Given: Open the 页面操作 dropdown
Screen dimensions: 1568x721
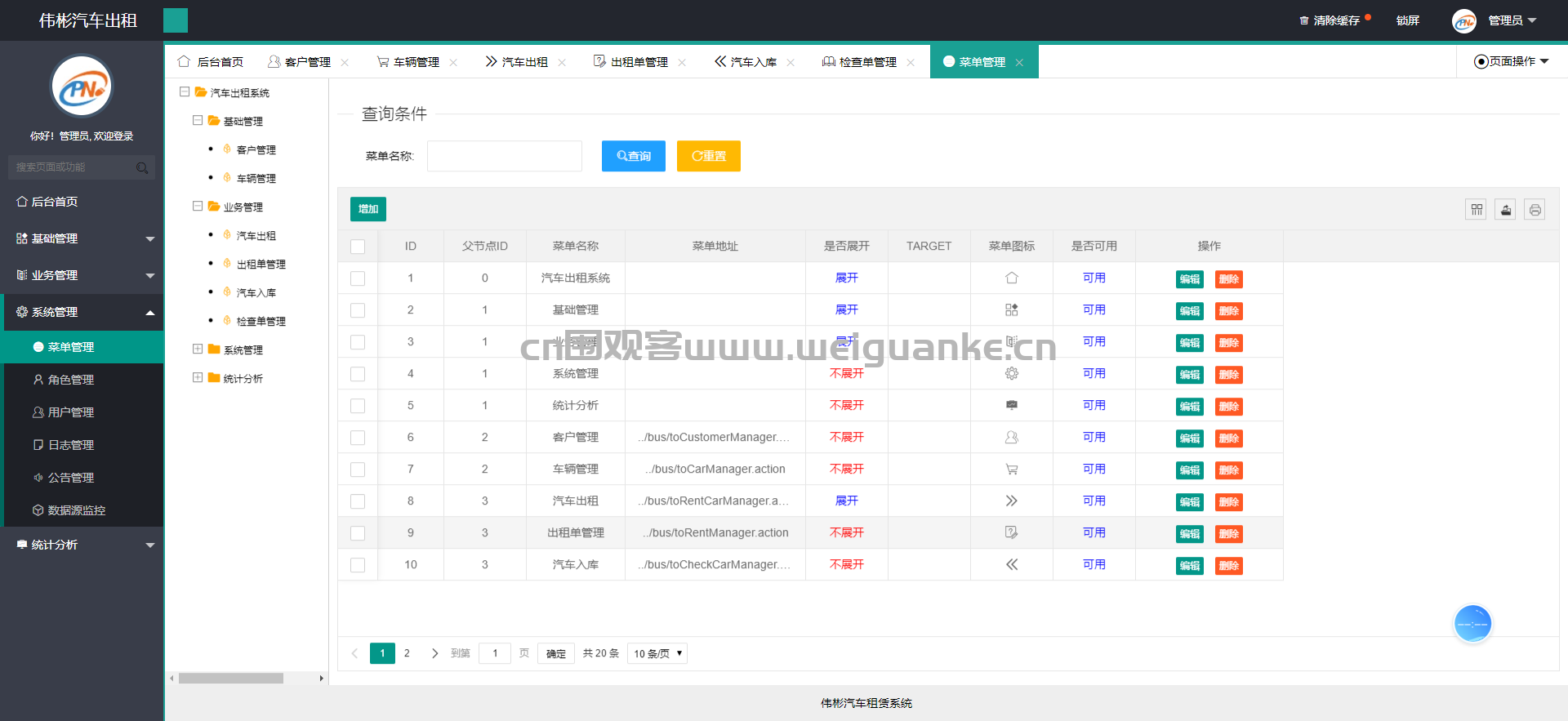Looking at the screenshot, I should pos(1511,61).
